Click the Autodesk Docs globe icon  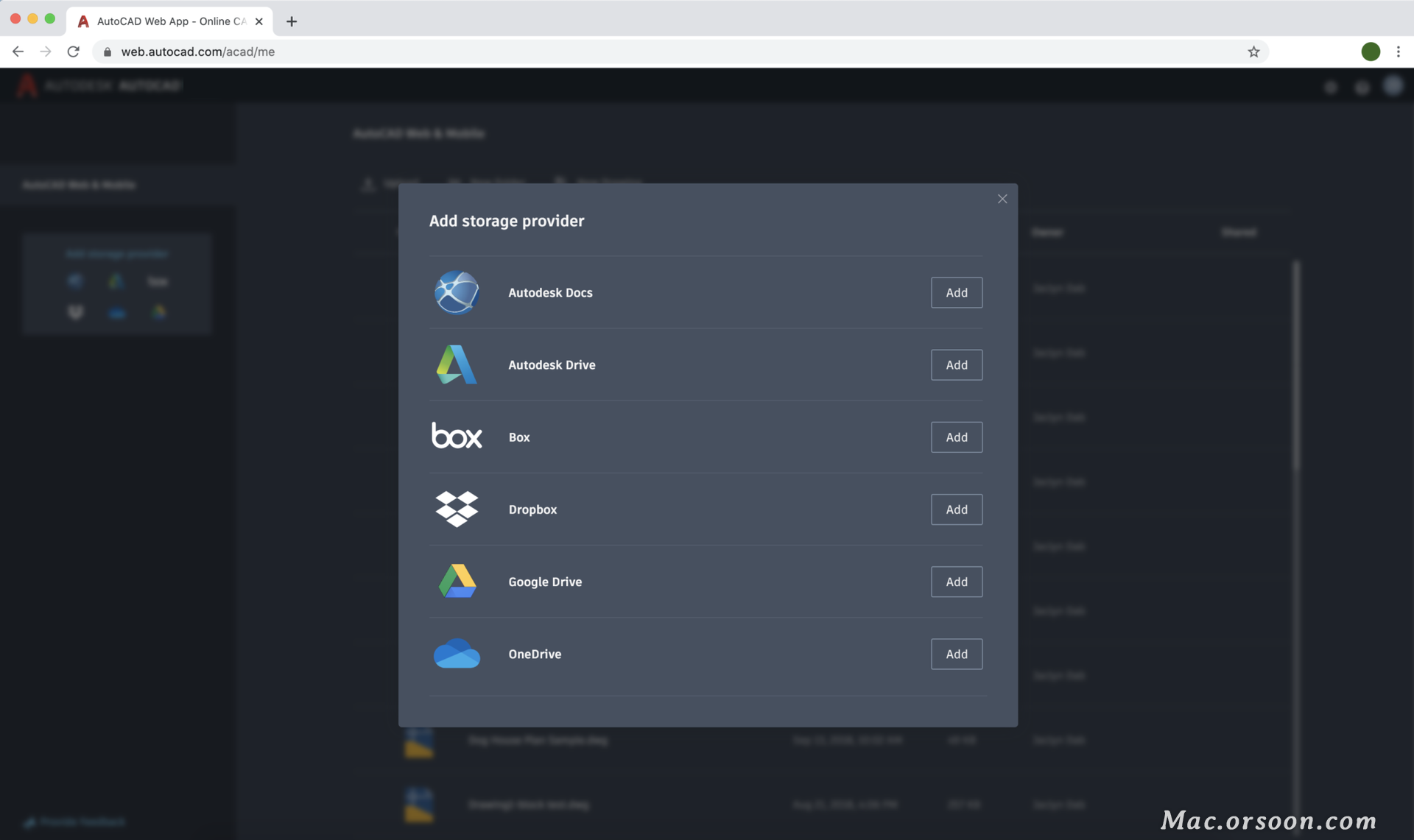[x=457, y=292]
